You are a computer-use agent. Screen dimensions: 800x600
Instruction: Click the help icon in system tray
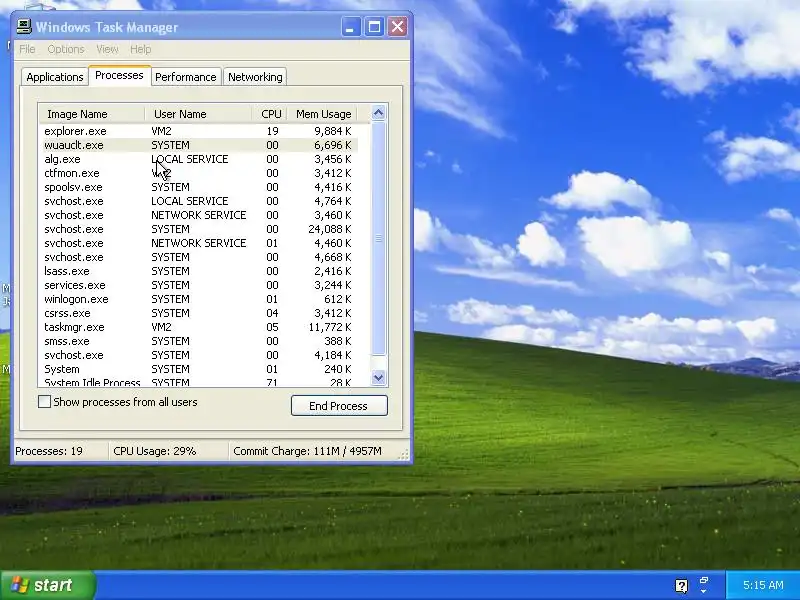point(681,585)
